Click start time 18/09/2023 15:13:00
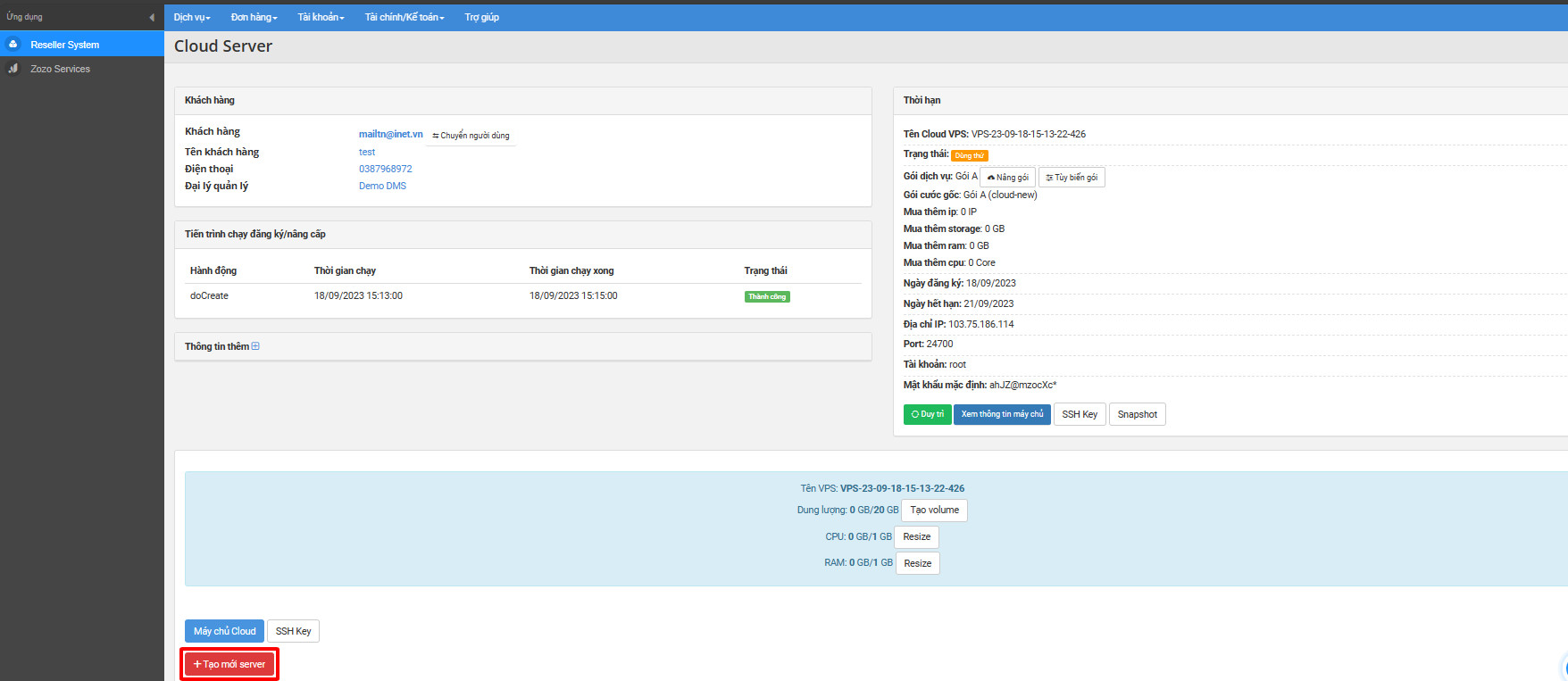Screen dimensions: 1568x681 (x=358, y=295)
